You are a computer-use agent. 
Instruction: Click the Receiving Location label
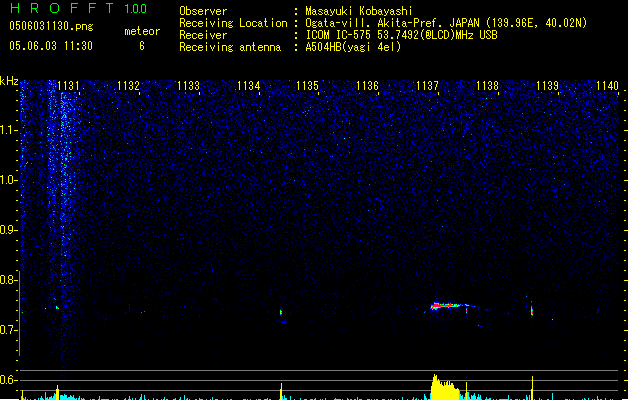[233, 23]
